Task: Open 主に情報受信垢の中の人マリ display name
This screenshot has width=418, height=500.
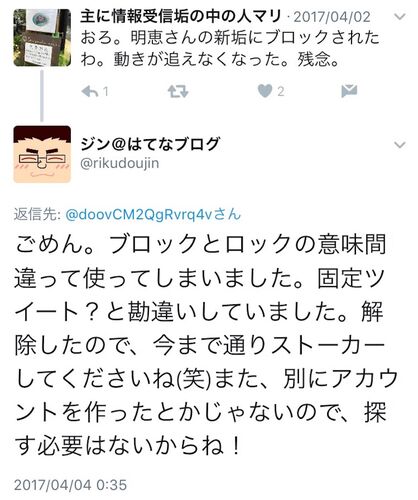Action: [x=181, y=16]
